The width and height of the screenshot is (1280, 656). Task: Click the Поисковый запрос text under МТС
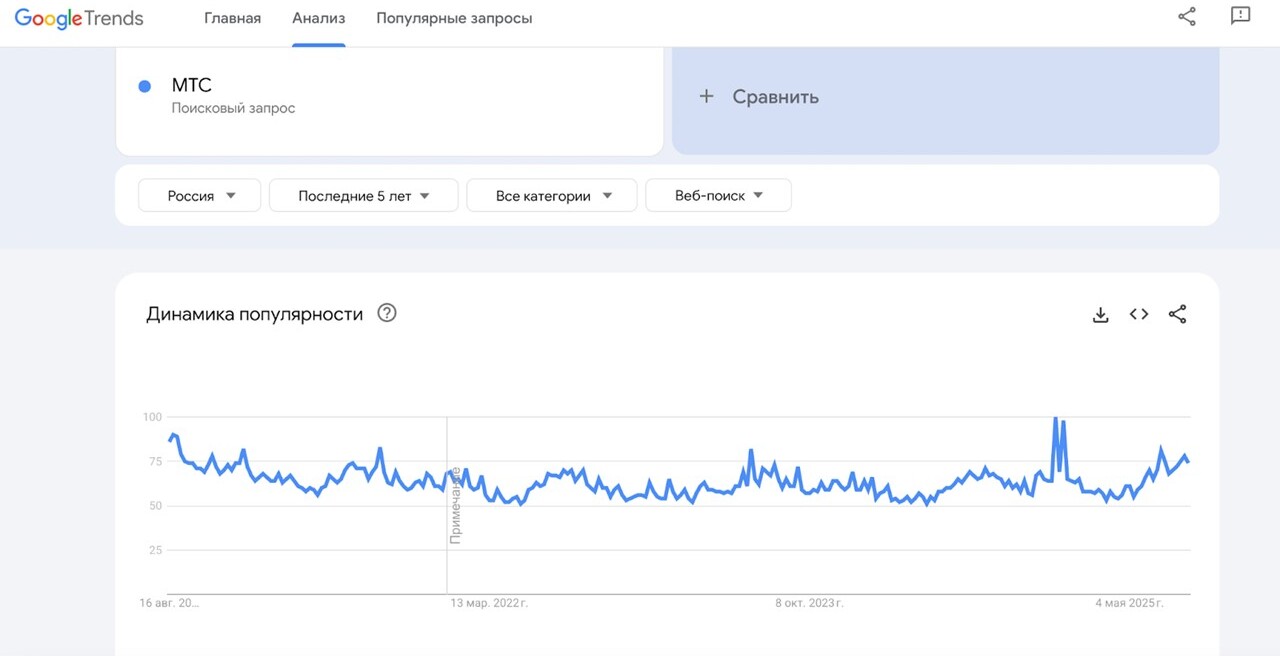tap(233, 108)
